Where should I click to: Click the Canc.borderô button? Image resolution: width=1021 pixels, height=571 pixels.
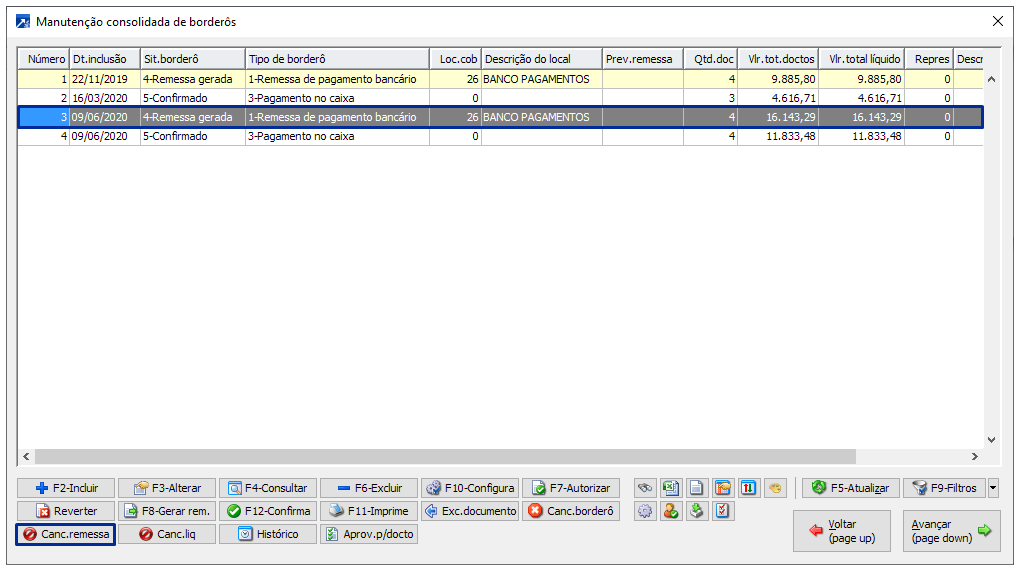(570, 511)
